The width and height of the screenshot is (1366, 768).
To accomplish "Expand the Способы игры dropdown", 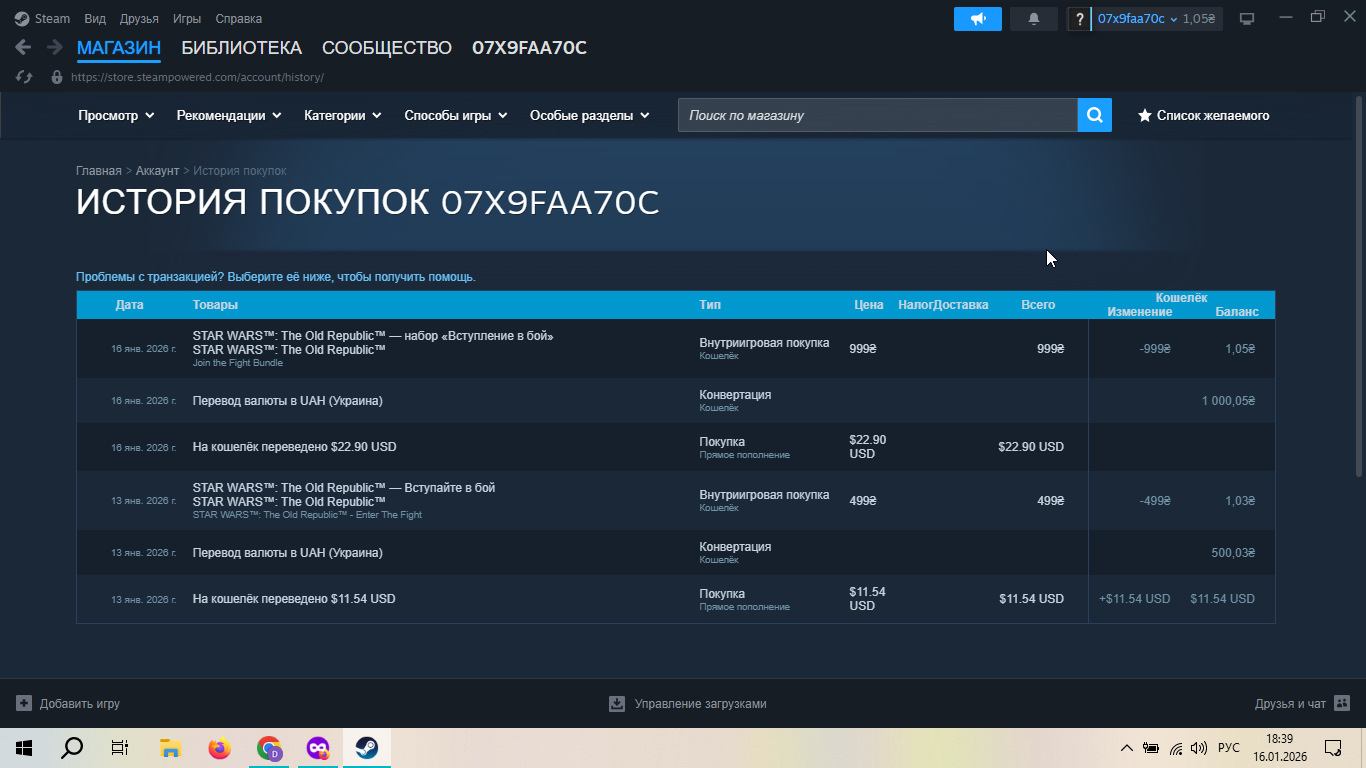I will tap(456, 115).
